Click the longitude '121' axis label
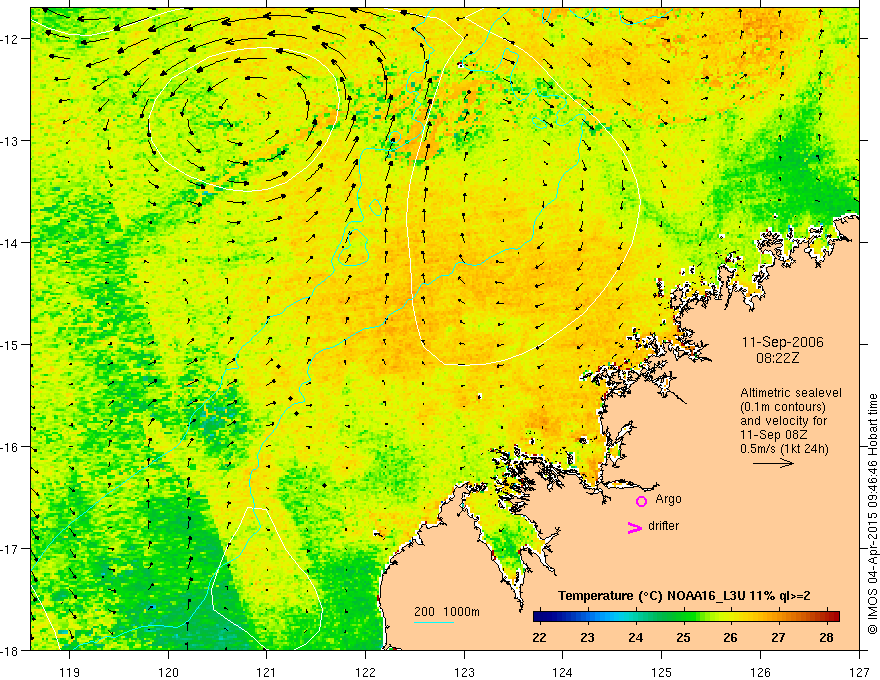This screenshot has height=680, width=880. pyautogui.click(x=267, y=672)
